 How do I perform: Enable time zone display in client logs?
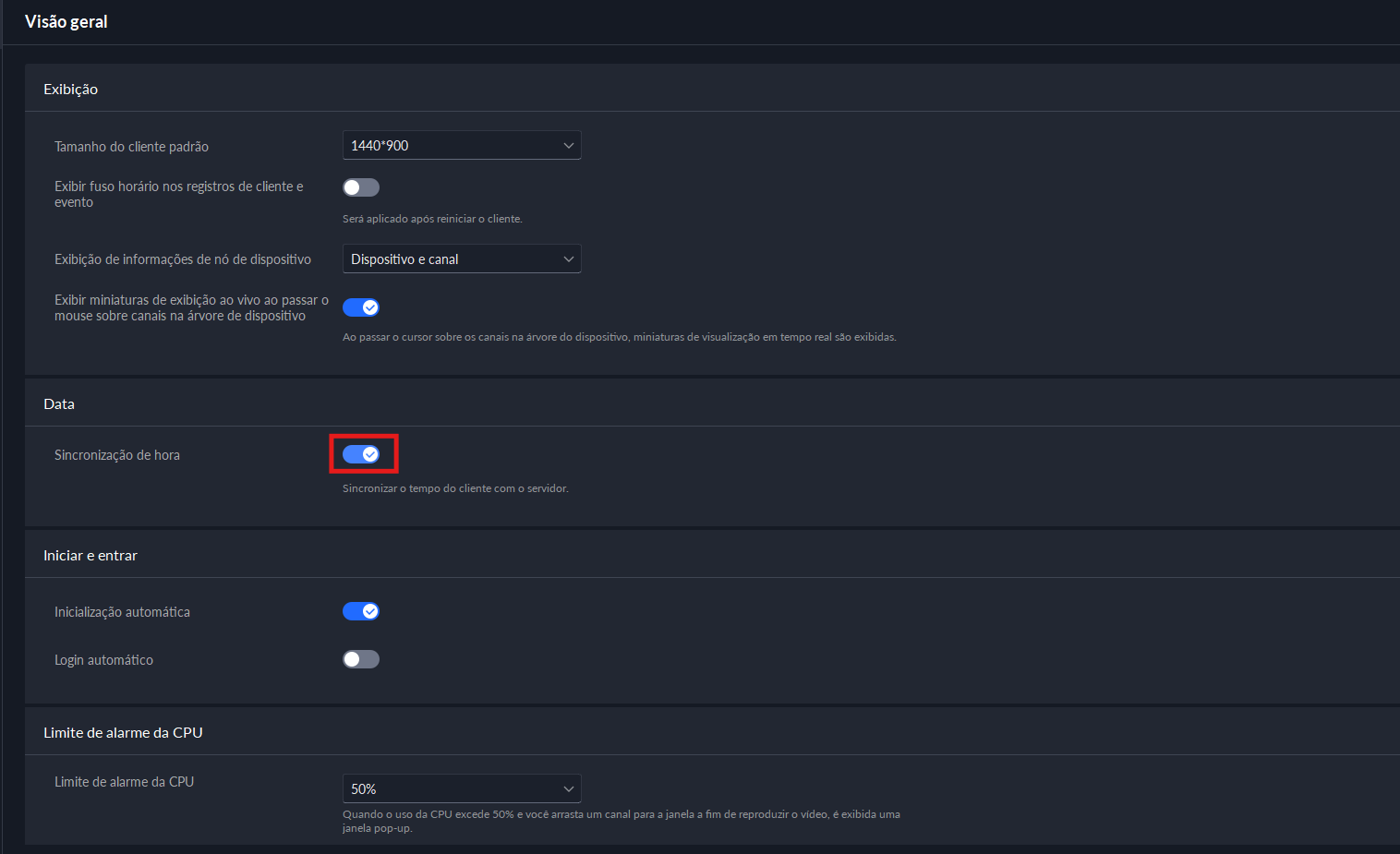(361, 187)
